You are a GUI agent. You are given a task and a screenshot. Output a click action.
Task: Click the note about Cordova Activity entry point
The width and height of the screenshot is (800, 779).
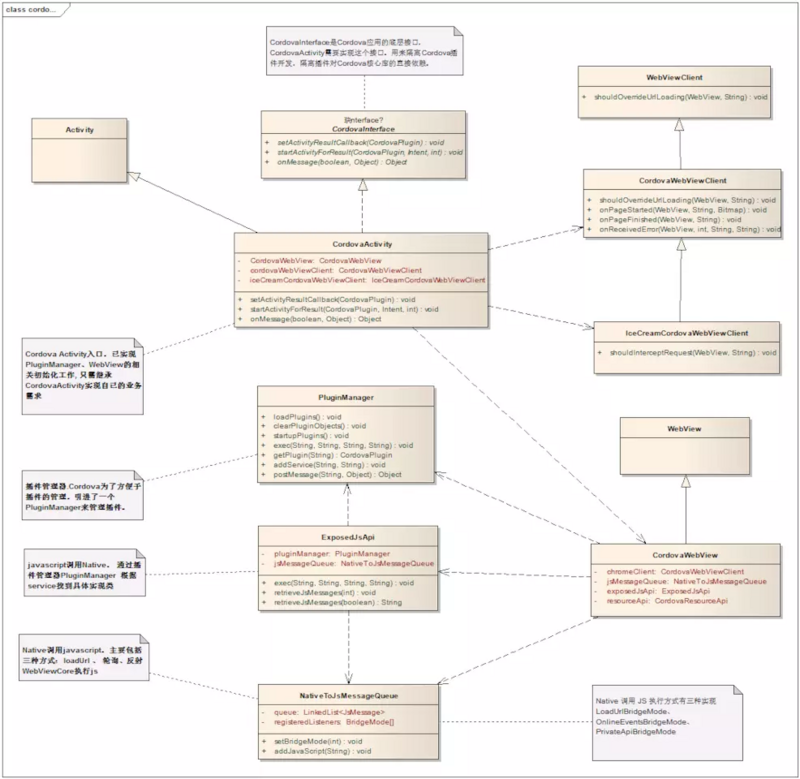click(83, 376)
